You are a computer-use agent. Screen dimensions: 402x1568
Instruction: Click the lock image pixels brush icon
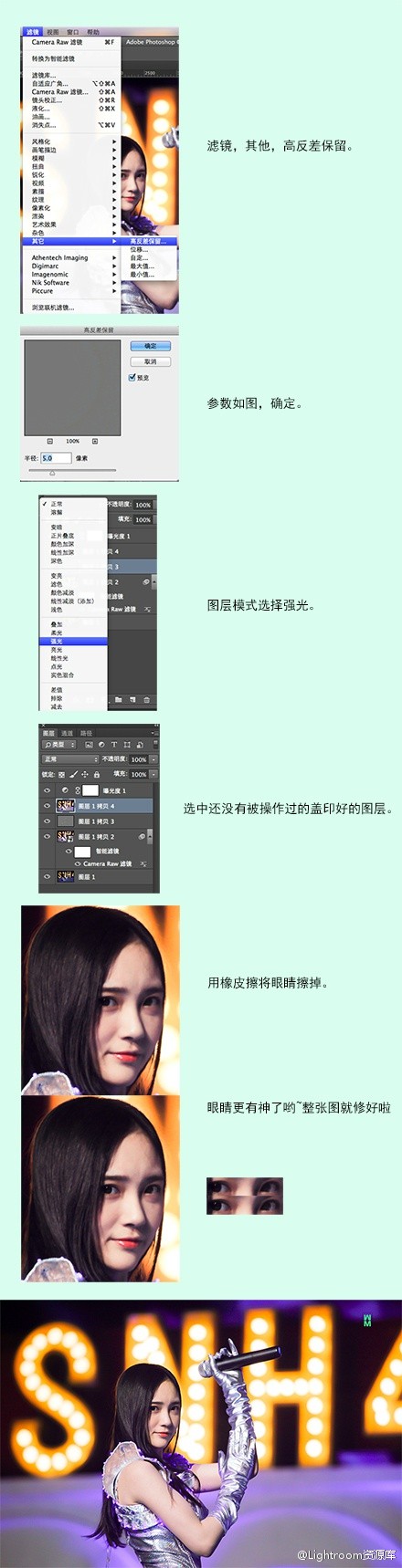click(73, 774)
